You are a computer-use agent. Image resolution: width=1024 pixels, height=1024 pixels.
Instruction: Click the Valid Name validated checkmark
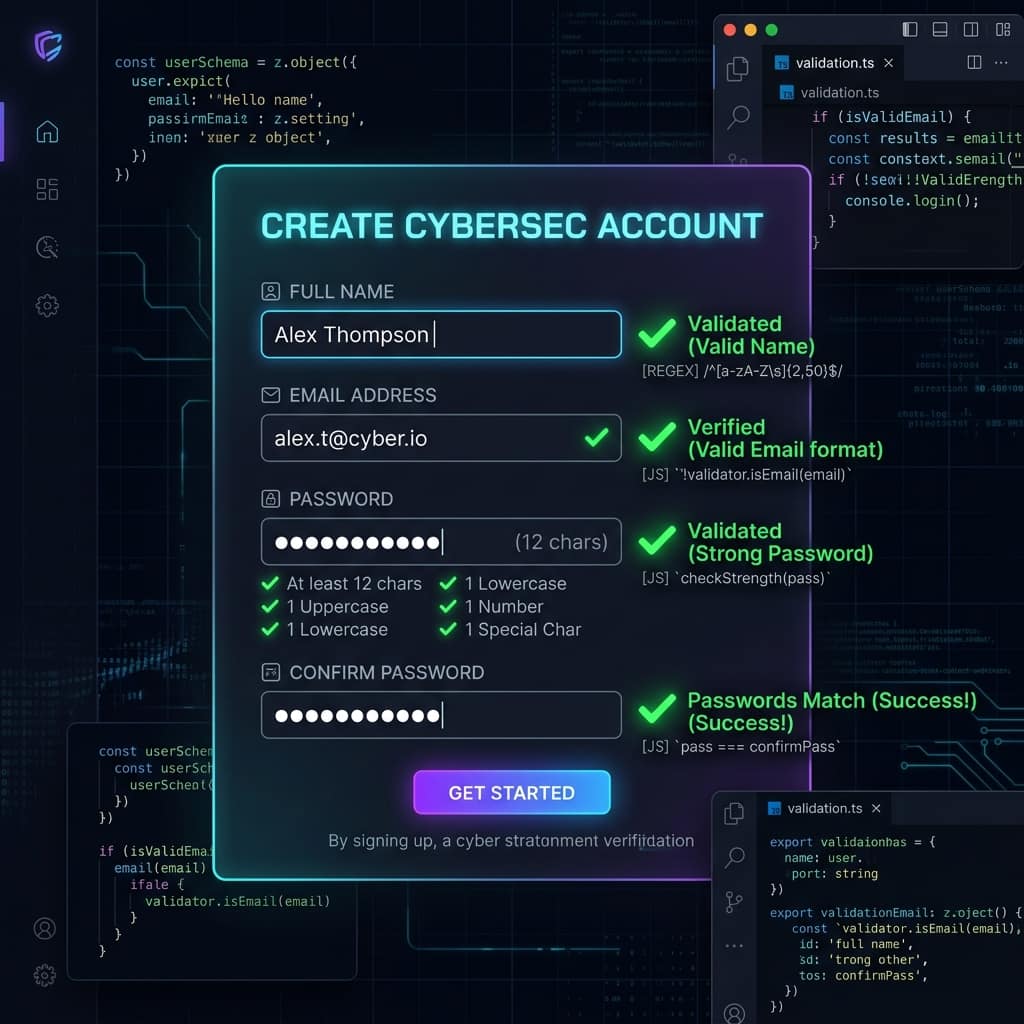coord(657,332)
